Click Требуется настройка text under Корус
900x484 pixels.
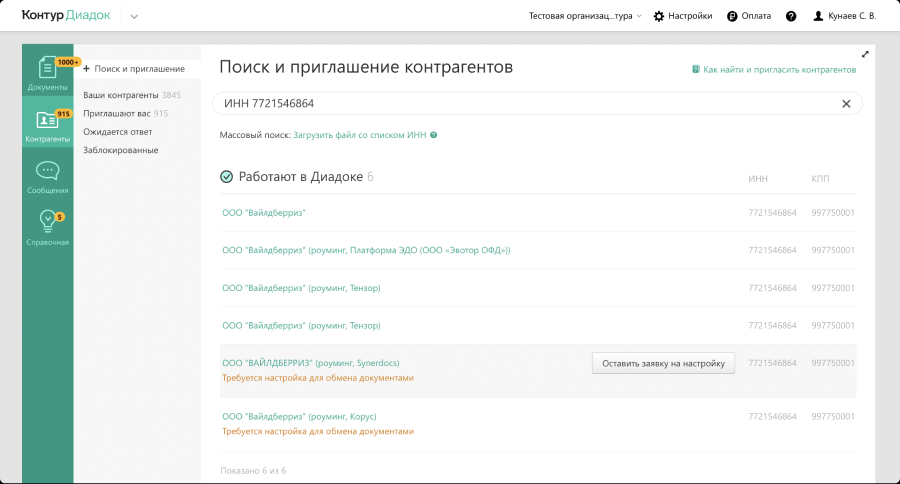pos(318,431)
